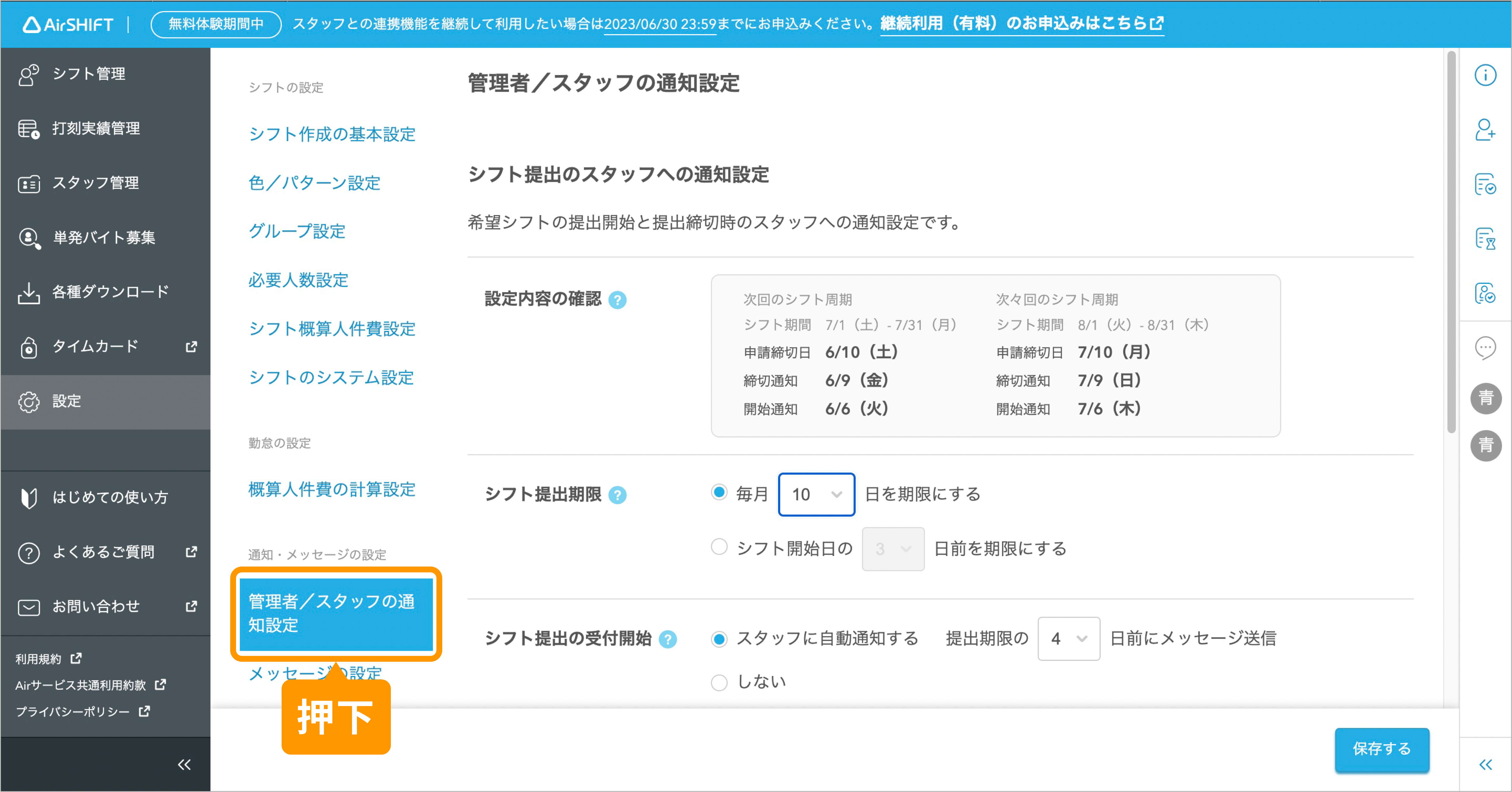Click the staff approval icon in right panel
The height and width of the screenshot is (792, 1512).
tap(1485, 293)
